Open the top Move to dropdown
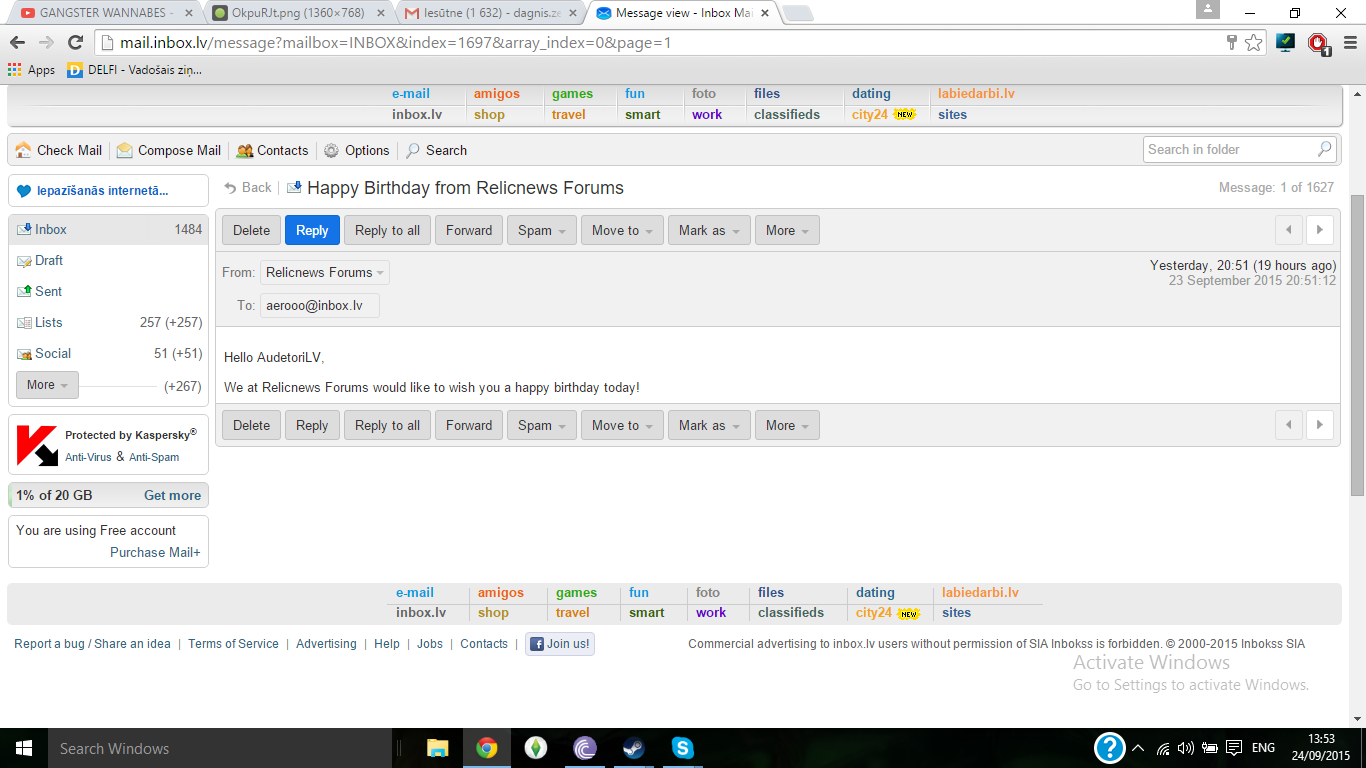This screenshot has height=768, width=1366. click(621, 230)
